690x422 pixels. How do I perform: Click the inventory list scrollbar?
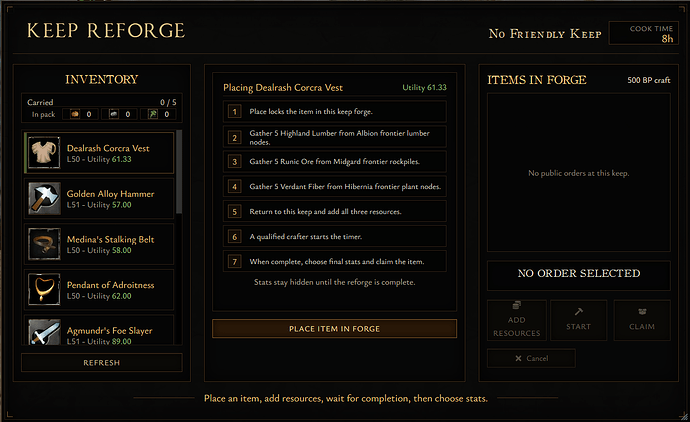tap(179, 172)
